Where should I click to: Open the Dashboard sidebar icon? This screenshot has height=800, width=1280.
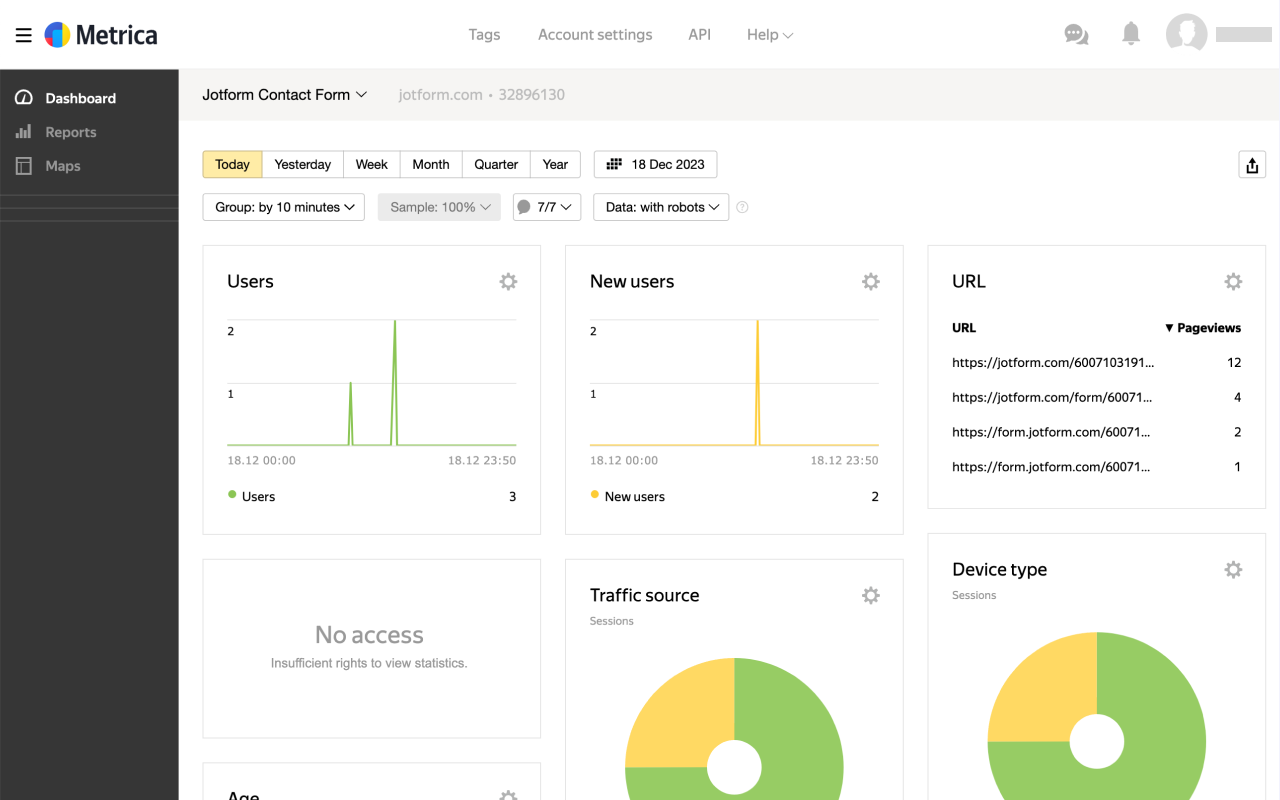click(x=22, y=97)
